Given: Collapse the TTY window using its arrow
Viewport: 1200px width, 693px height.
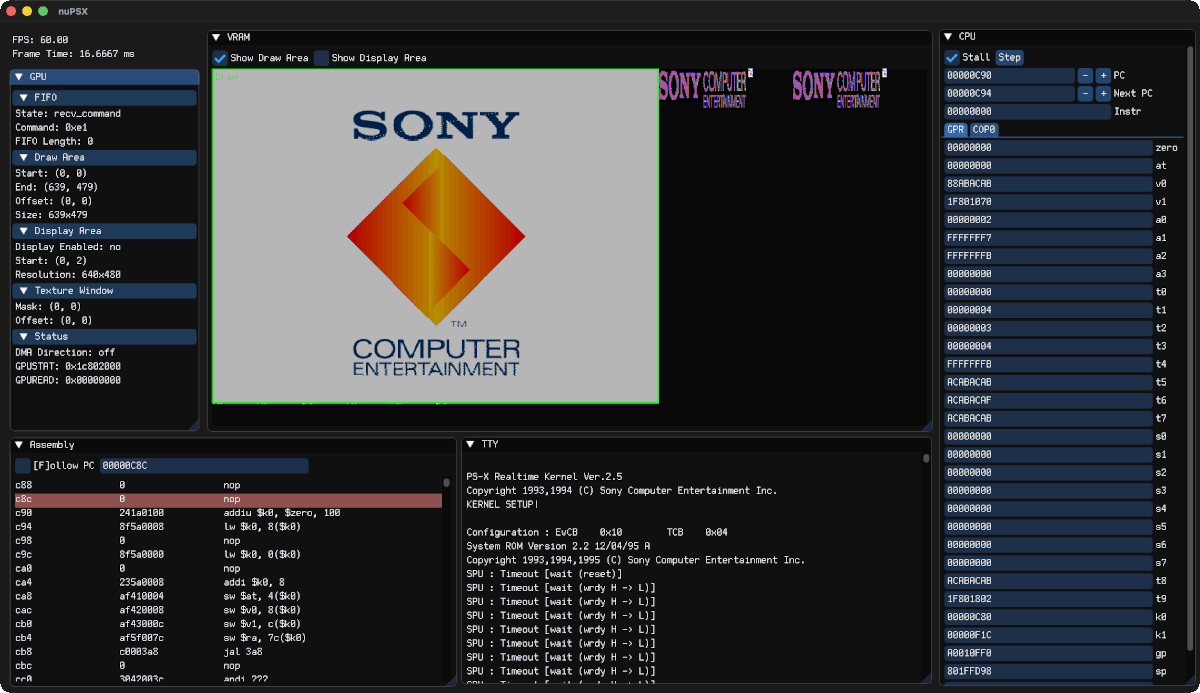Looking at the screenshot, I should pos(470,444).
